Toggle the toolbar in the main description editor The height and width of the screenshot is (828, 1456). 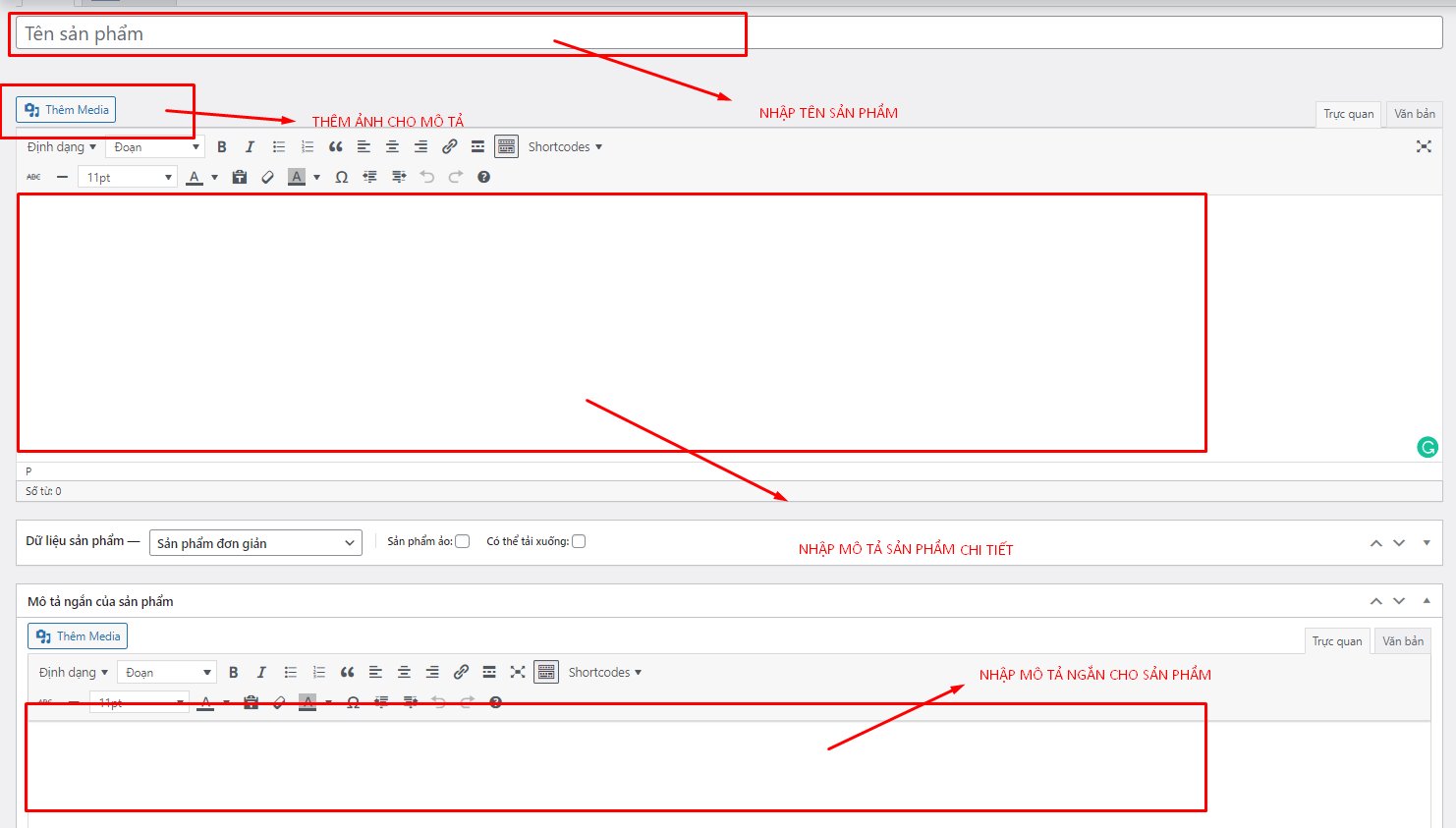coord(506,147)
